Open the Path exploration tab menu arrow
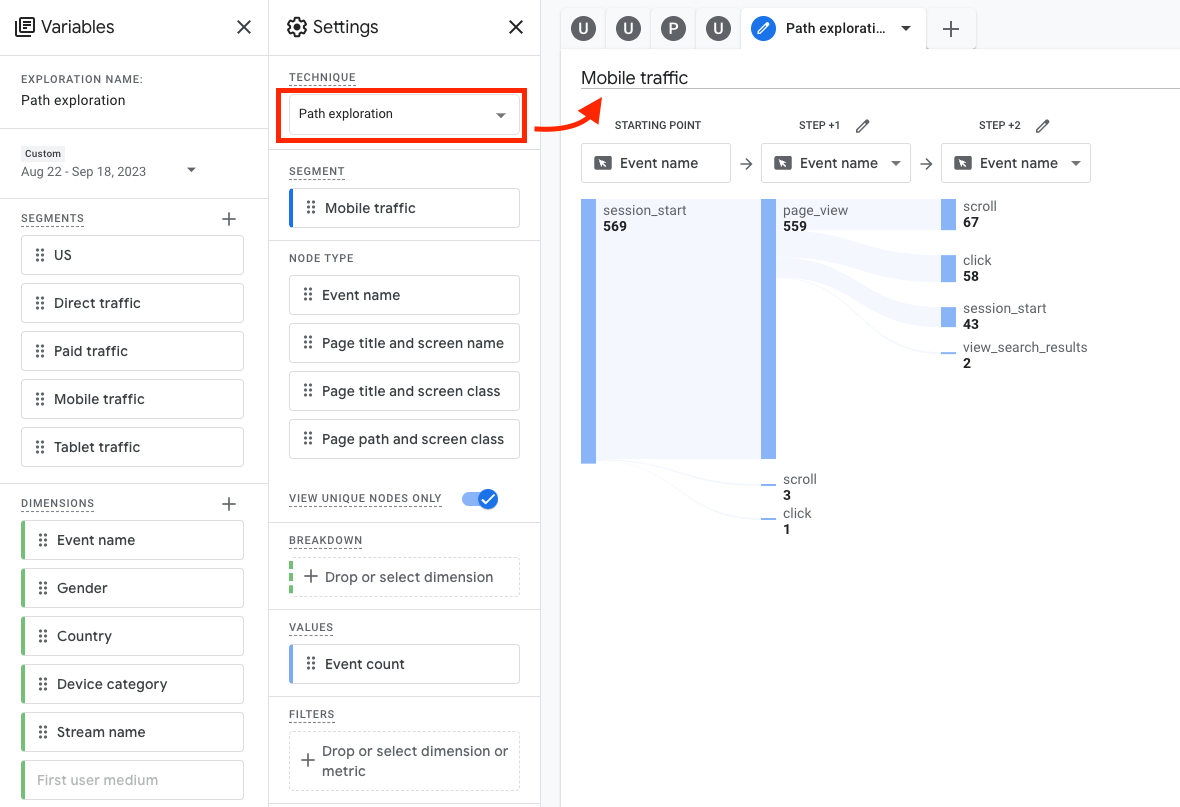 [906, 29]
